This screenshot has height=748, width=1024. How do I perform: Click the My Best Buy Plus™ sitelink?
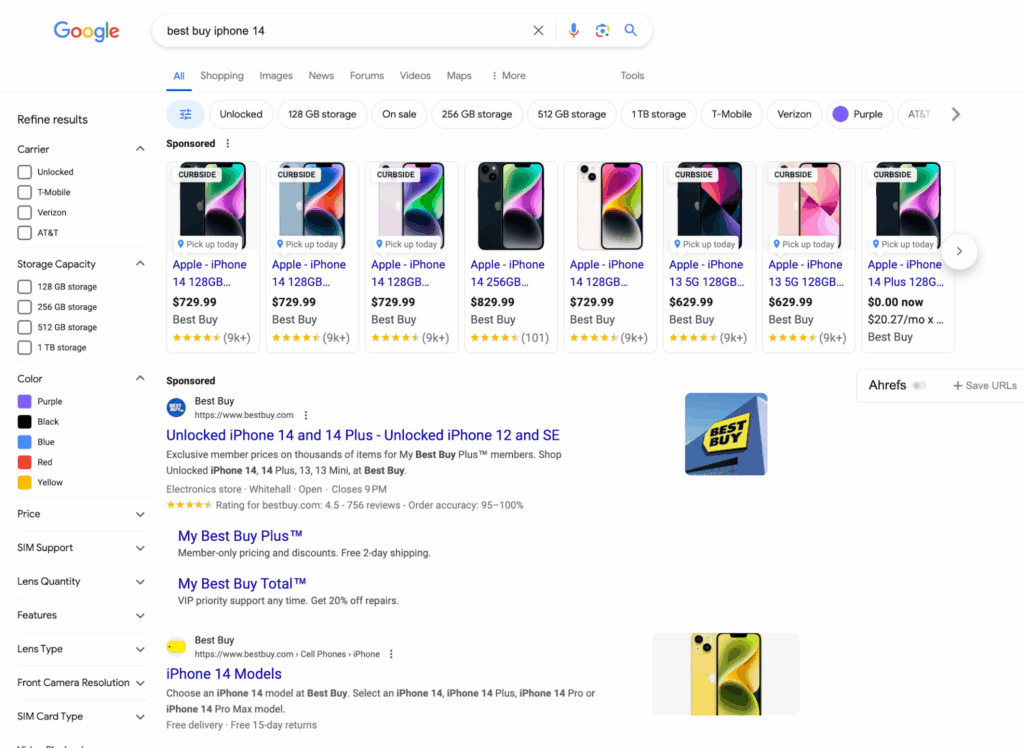click(240, 536)
